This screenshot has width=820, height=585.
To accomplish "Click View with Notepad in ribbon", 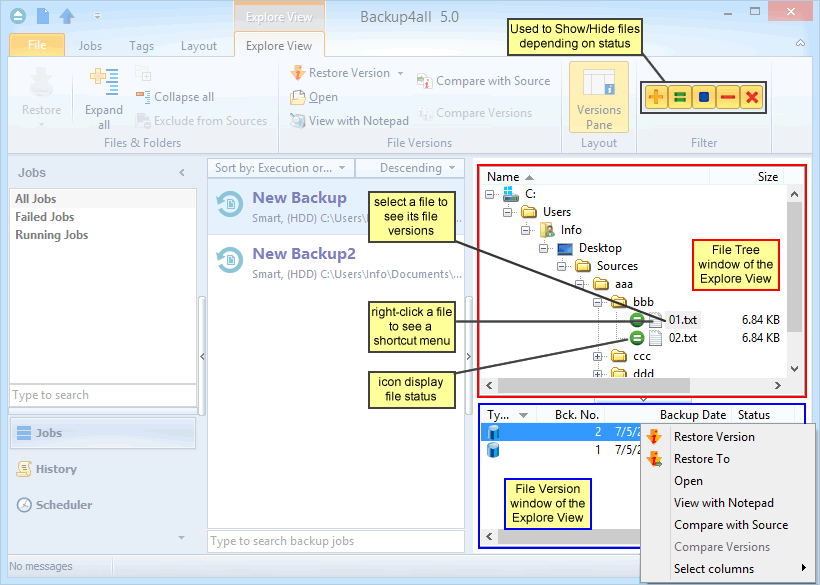I will coord(349,121).
